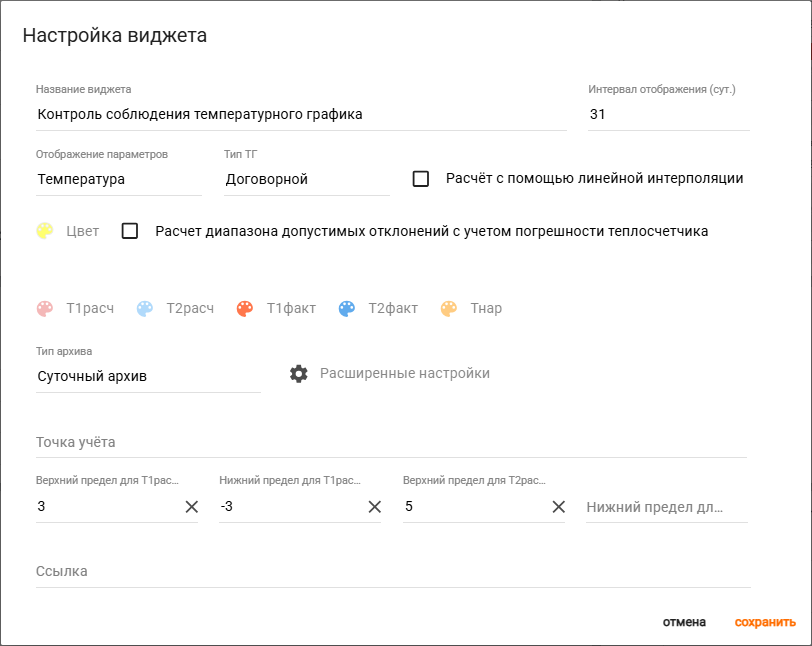Expand the Тип архива dropdown
This screenshot has height=646, width=812.
(x=147, y=377)
